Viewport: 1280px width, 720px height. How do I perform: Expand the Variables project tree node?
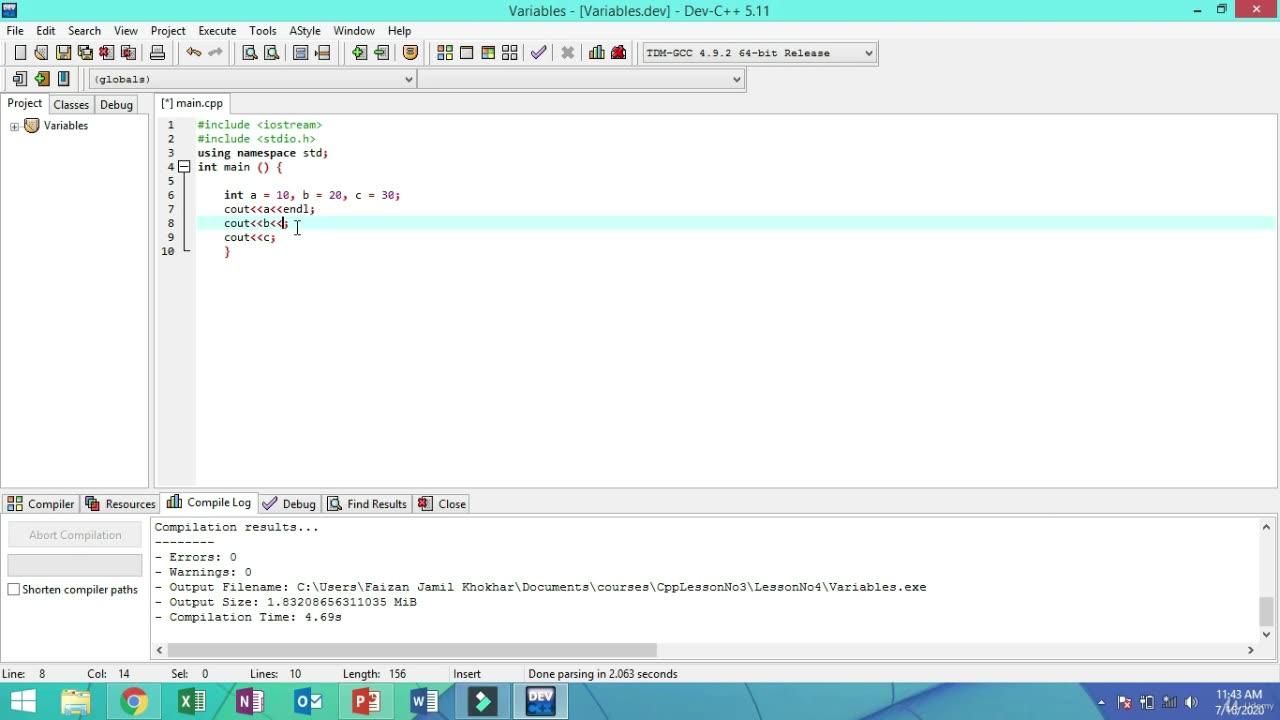tap(14, 126)
